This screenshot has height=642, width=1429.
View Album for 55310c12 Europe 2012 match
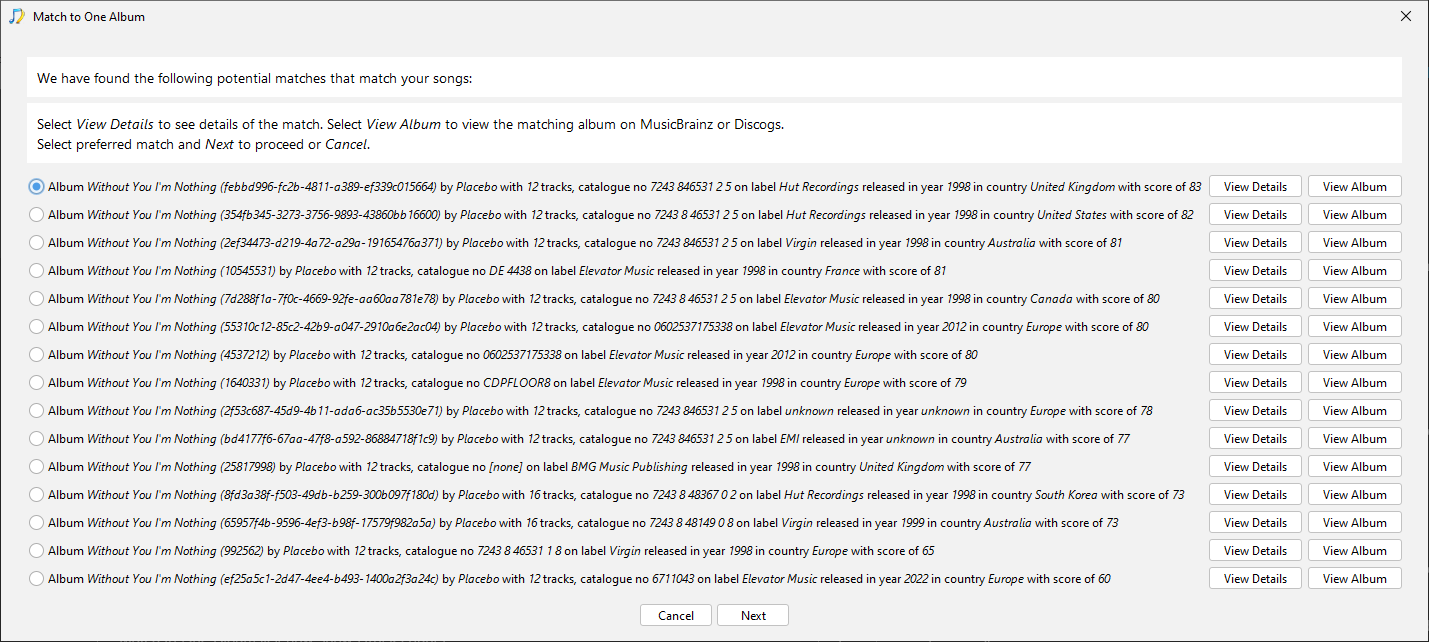click(x=1355, y=327)
